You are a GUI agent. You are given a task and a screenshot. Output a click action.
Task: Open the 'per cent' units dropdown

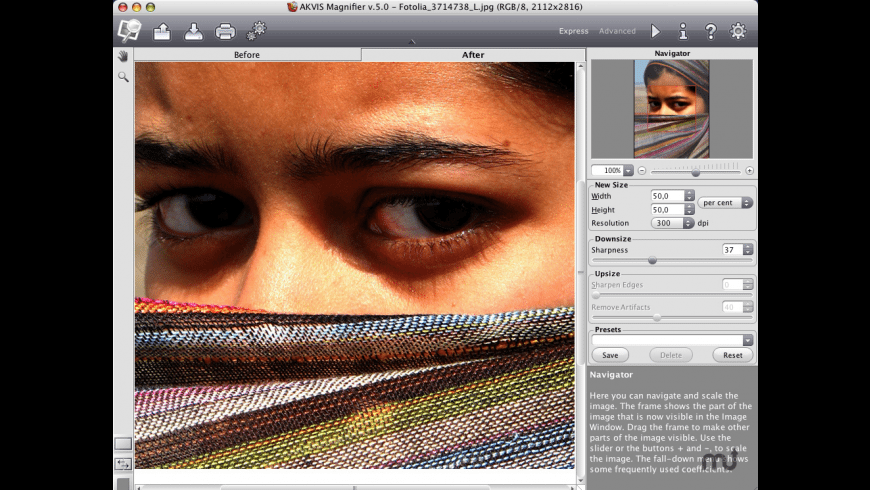(726, 203)
